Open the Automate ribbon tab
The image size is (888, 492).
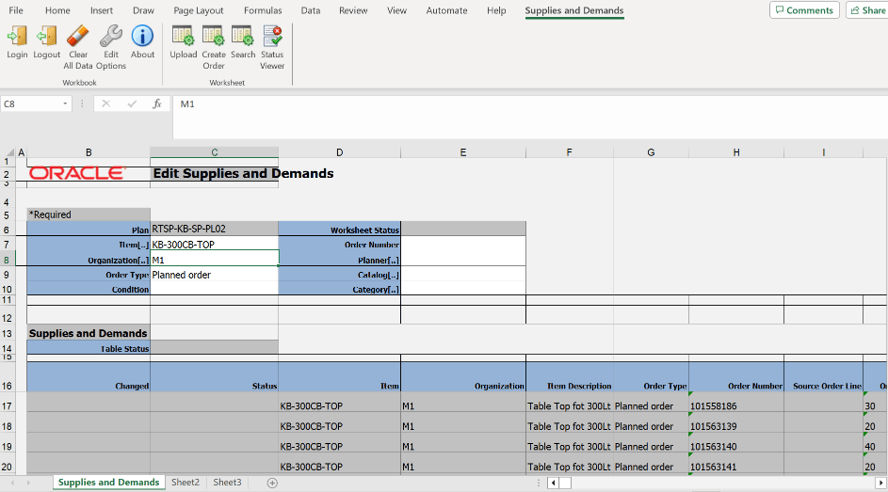pyautogui.click(x=447, y=10)
